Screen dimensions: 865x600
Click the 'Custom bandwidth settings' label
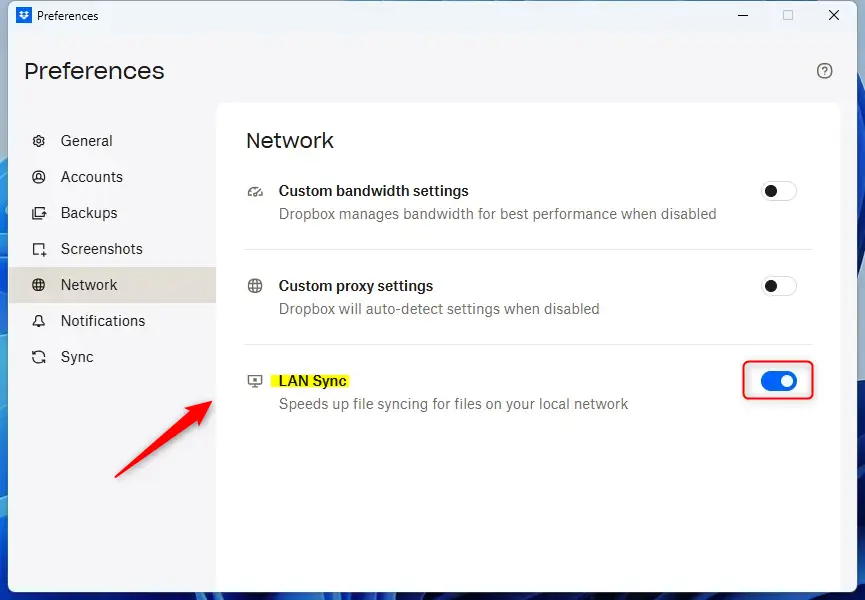[373, 191]
